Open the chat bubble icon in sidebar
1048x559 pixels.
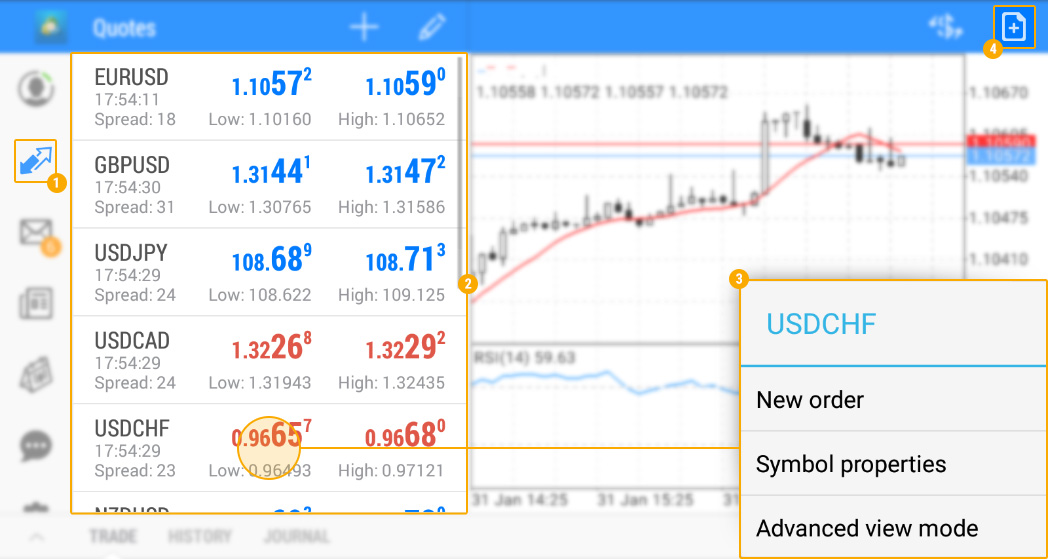click(x=36, y=443)
